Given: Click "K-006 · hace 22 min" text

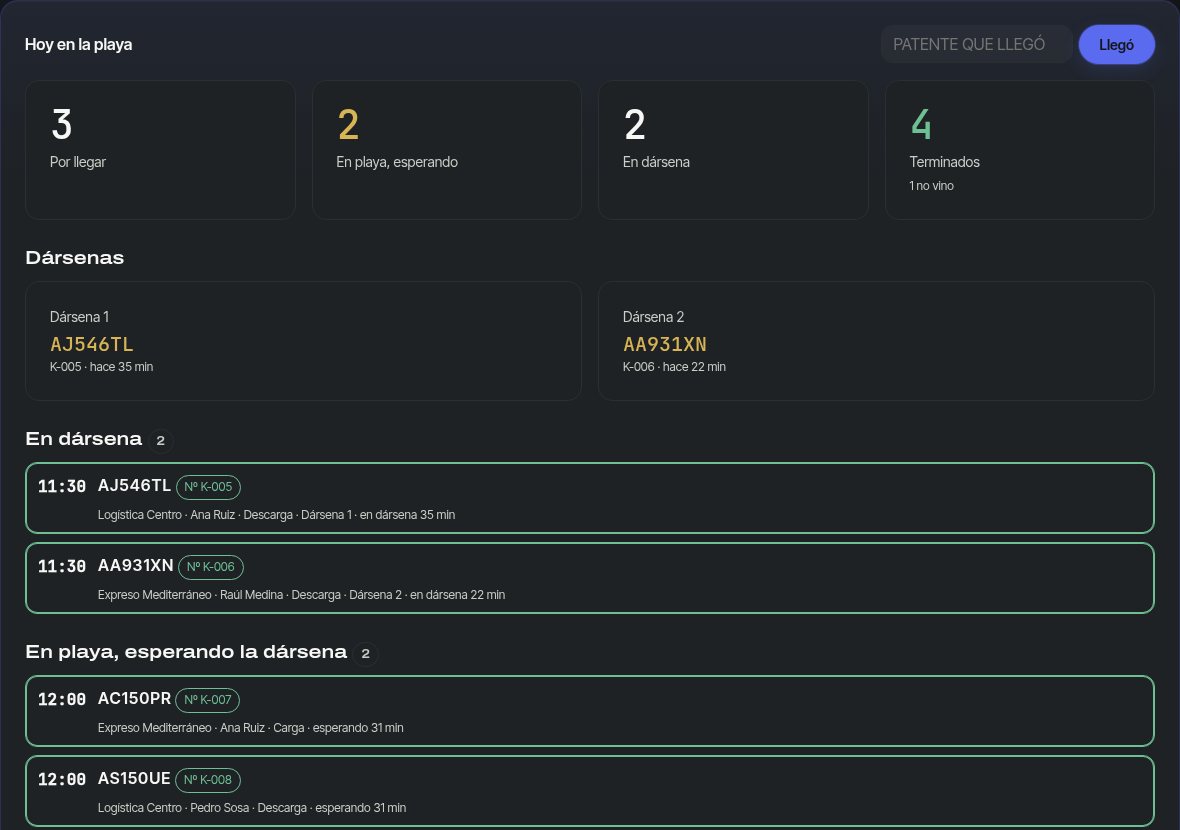Looking at the screenshot, I should click(674, 366).
